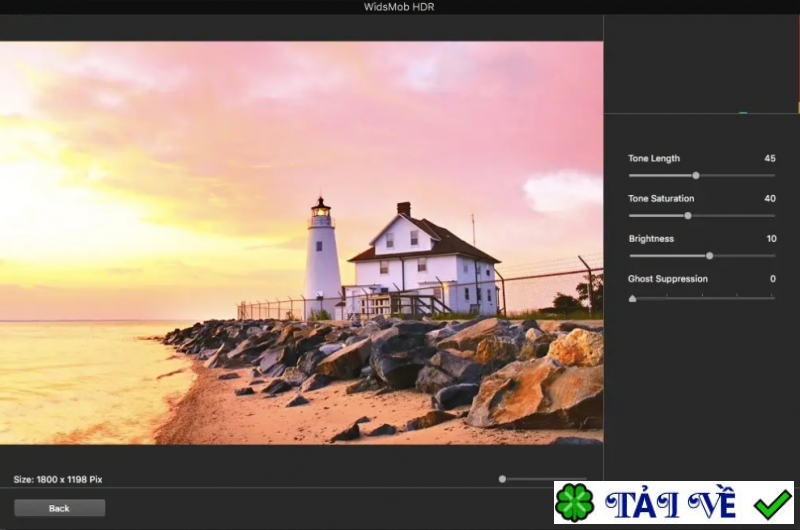Click the Brightness label

click(651, 239)
